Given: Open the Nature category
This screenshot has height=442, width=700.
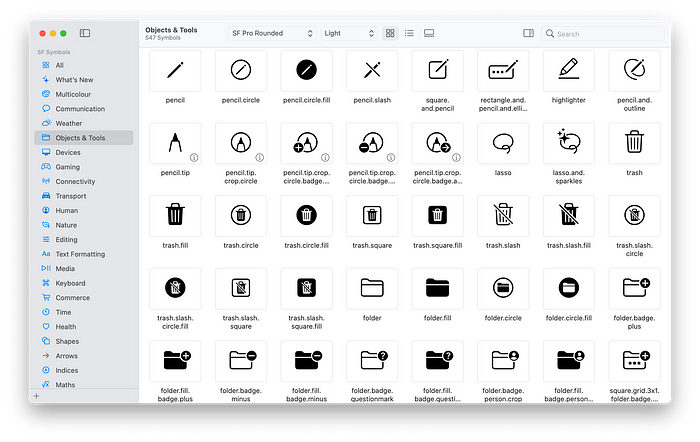Looking at the screenshot, I should [x=84, y=225].
